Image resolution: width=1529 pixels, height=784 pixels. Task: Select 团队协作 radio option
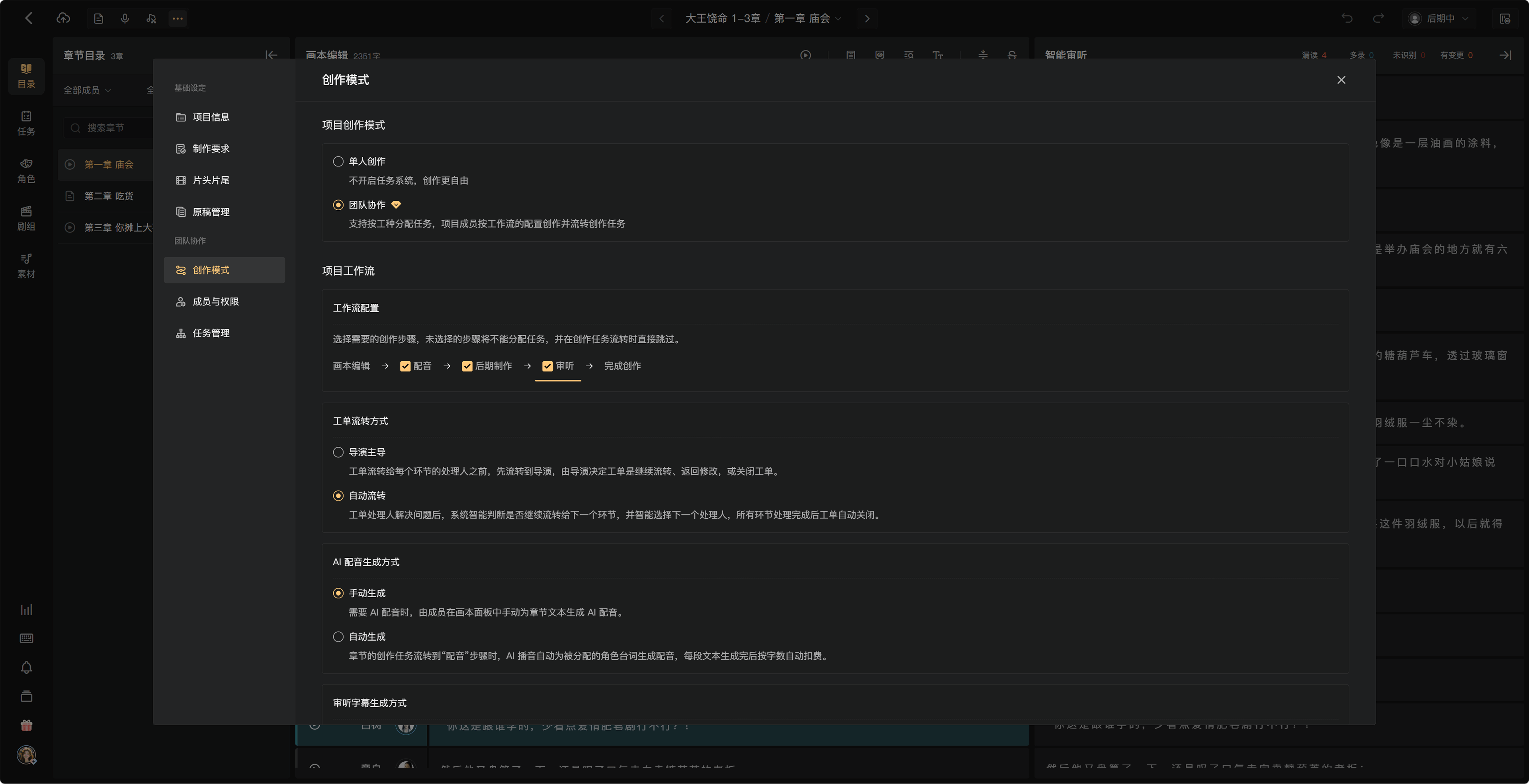338,205
